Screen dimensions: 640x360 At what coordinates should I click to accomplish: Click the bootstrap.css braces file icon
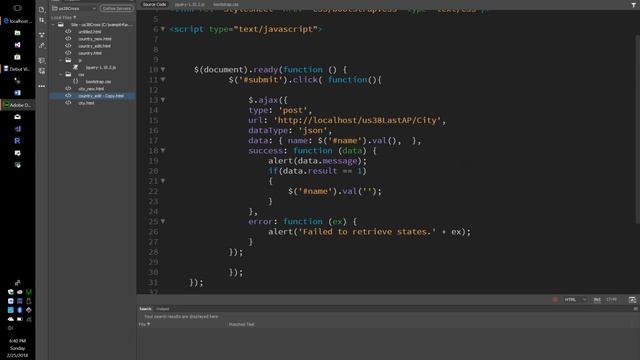[x=76, y=81]
